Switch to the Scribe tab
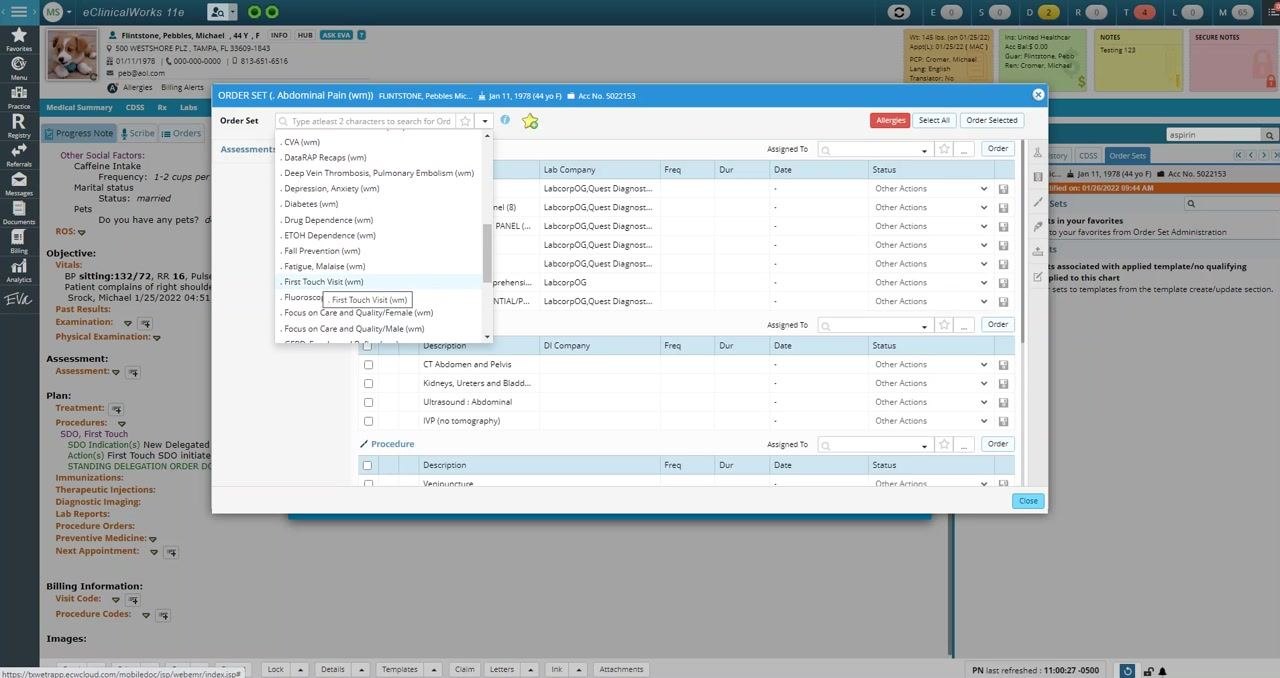This screenshot has height=678, width=1280. click(137, 133)
